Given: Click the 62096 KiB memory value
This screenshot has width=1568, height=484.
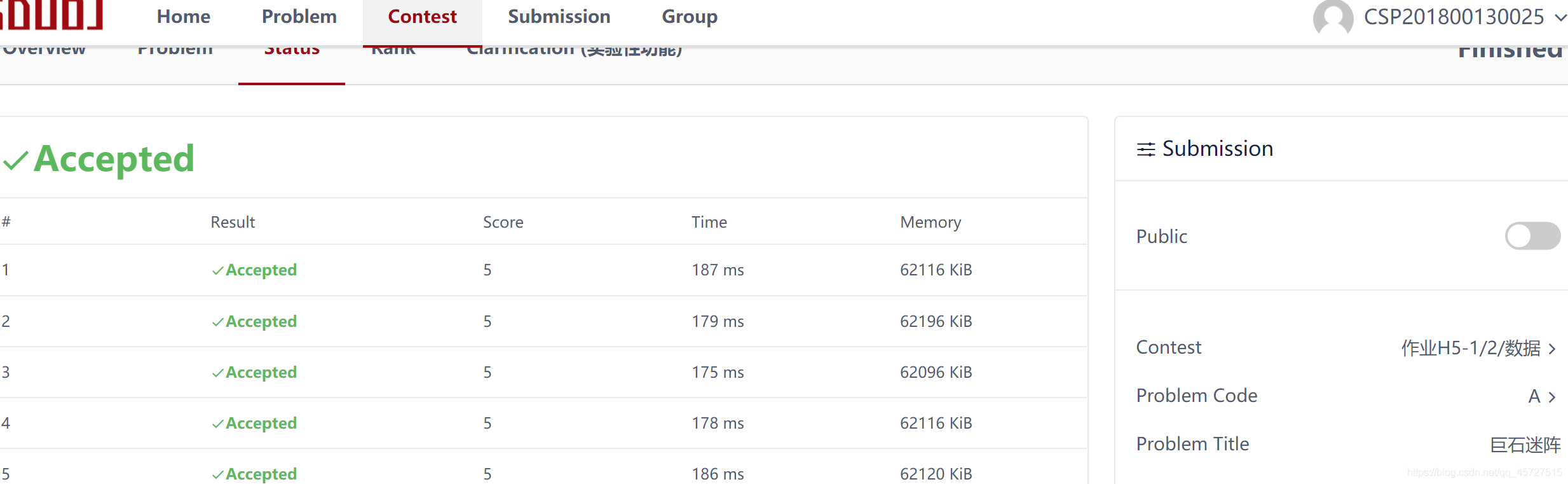Looking at the screenshot, I should tap(936, 372).
